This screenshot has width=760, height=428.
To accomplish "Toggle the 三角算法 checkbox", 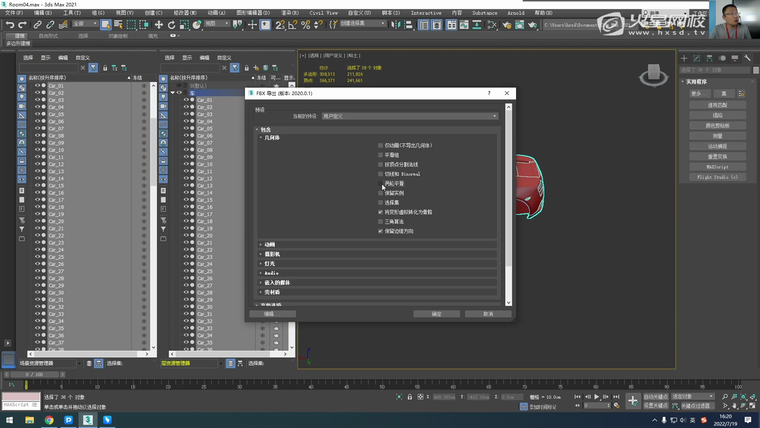I will tap(381, 221).
